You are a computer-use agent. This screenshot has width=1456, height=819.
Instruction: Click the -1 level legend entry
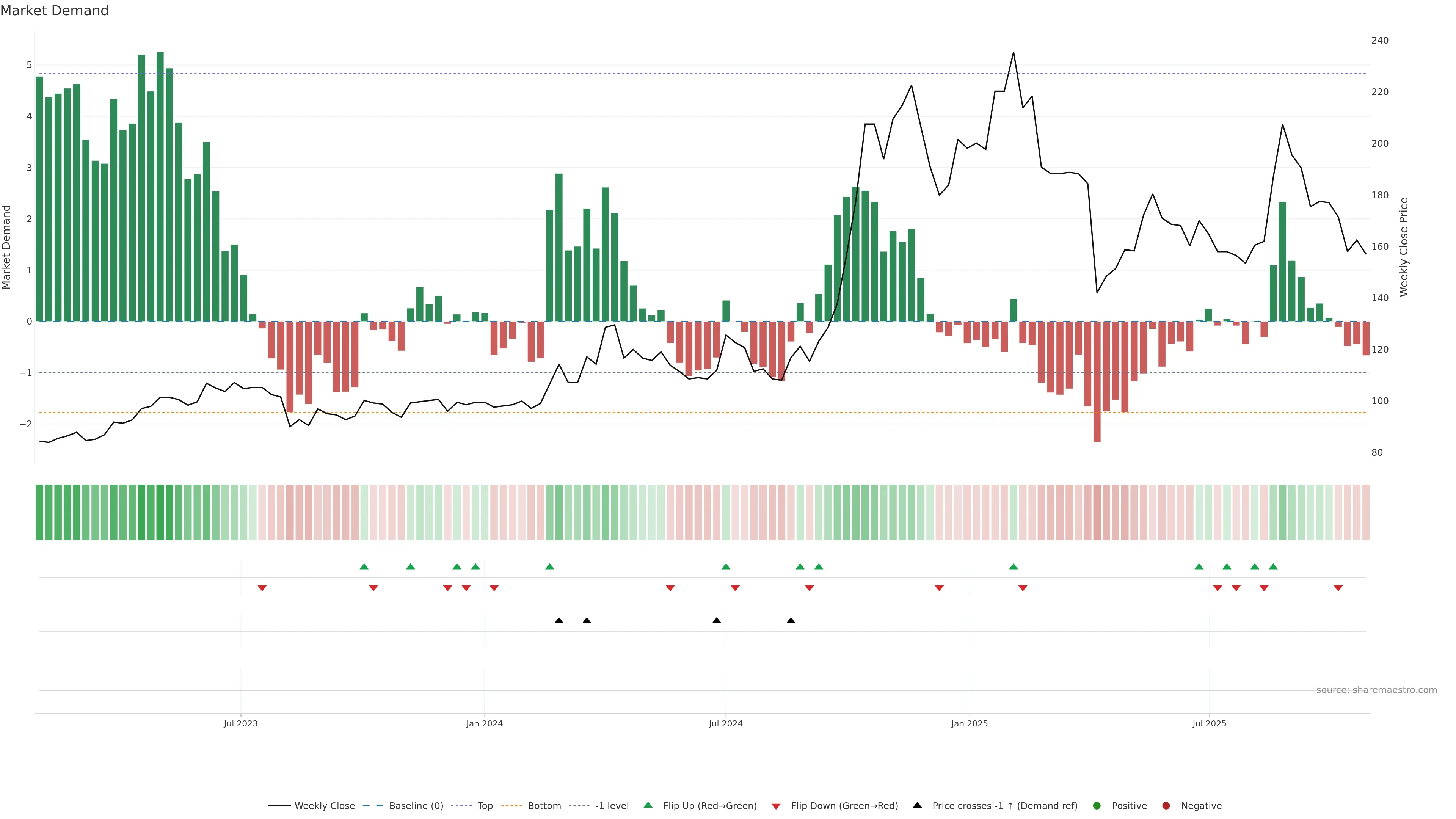coord(612,805)
